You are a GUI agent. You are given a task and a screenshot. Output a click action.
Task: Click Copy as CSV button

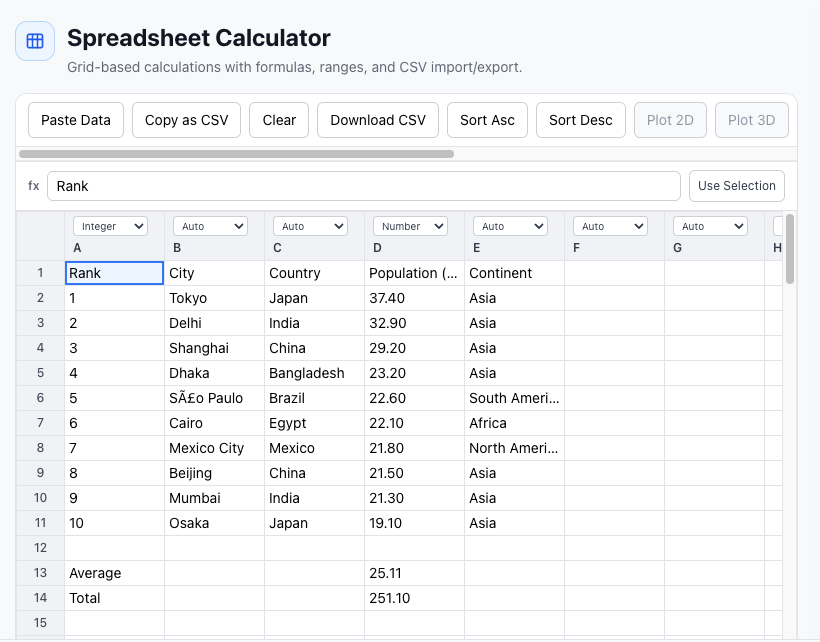[x=186, y=120]
